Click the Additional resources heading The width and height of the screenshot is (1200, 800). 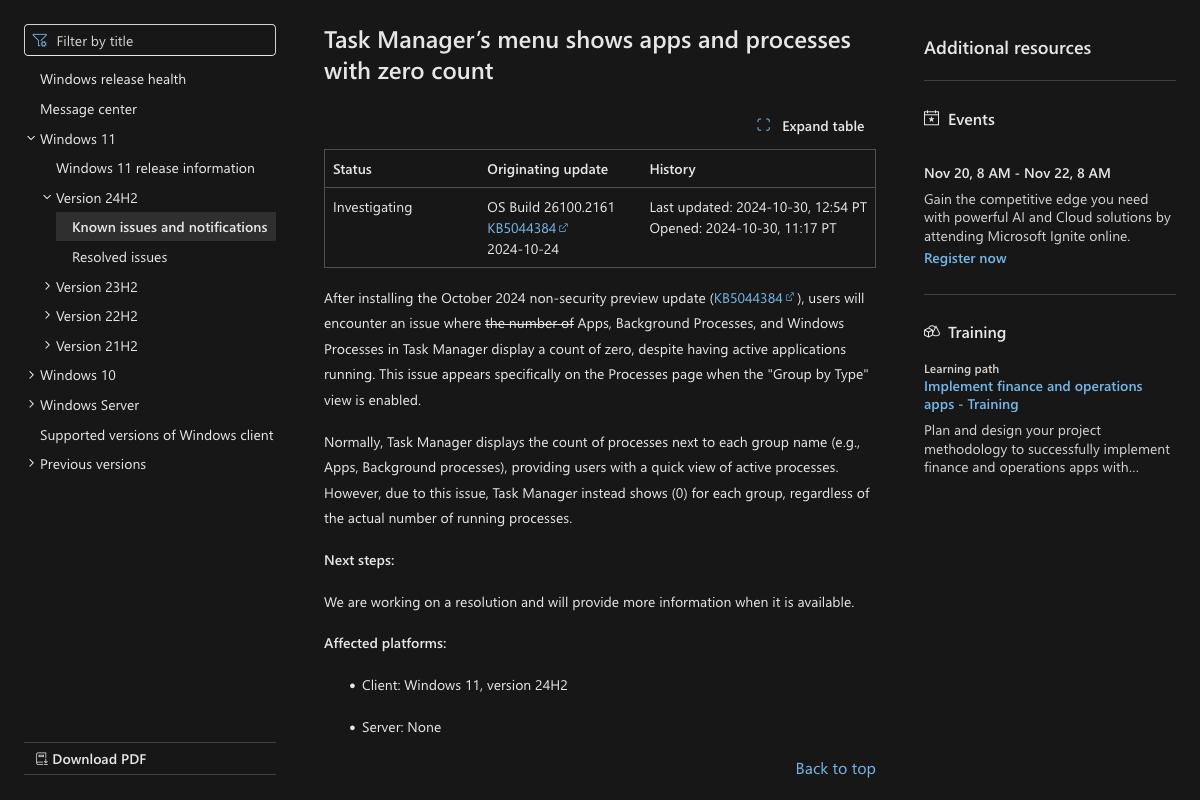point(1007,48)
